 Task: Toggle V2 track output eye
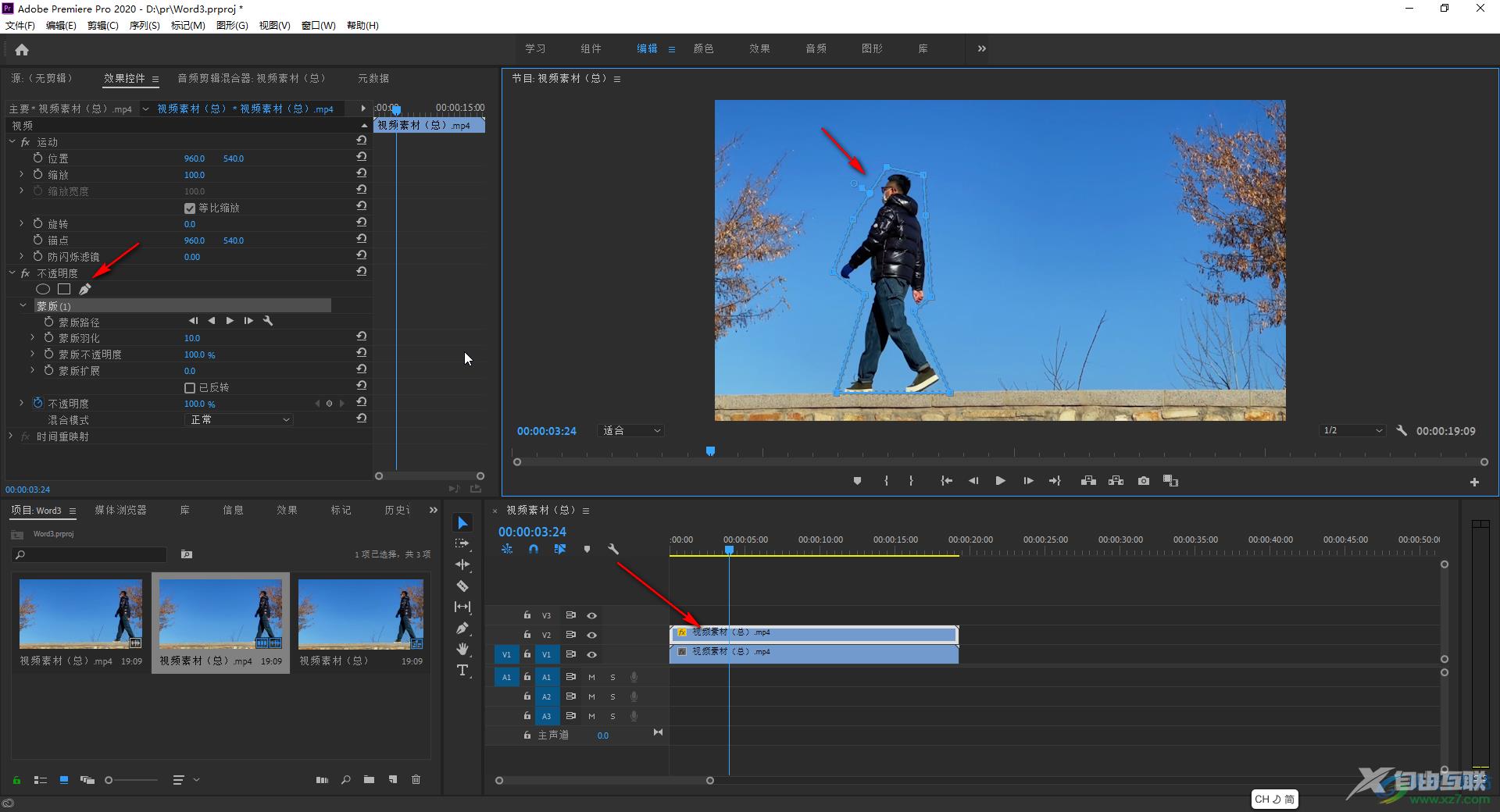(592, 635)
